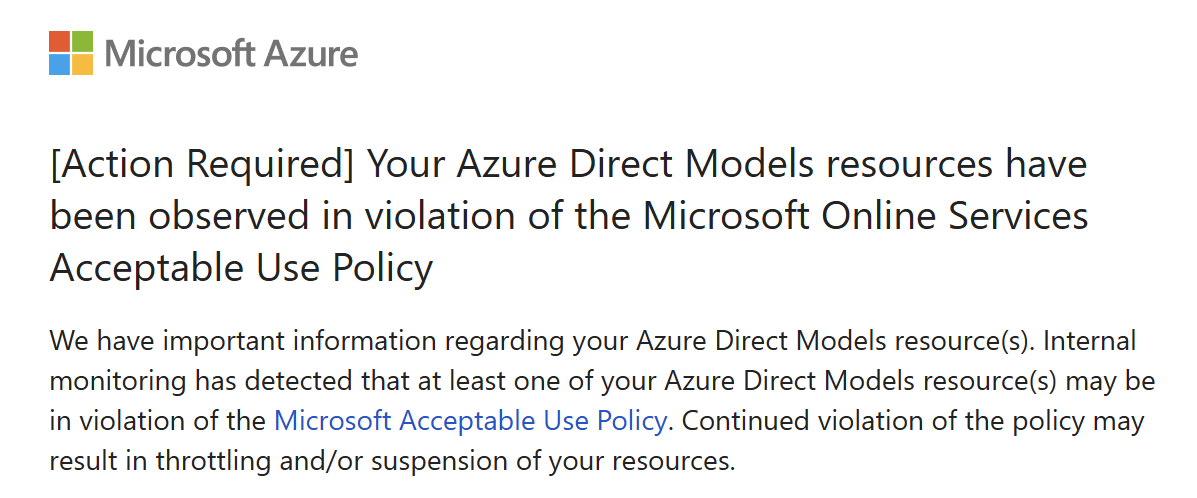
Task: Click the blue square of the Microsoft logo
Action: point(59,64)
